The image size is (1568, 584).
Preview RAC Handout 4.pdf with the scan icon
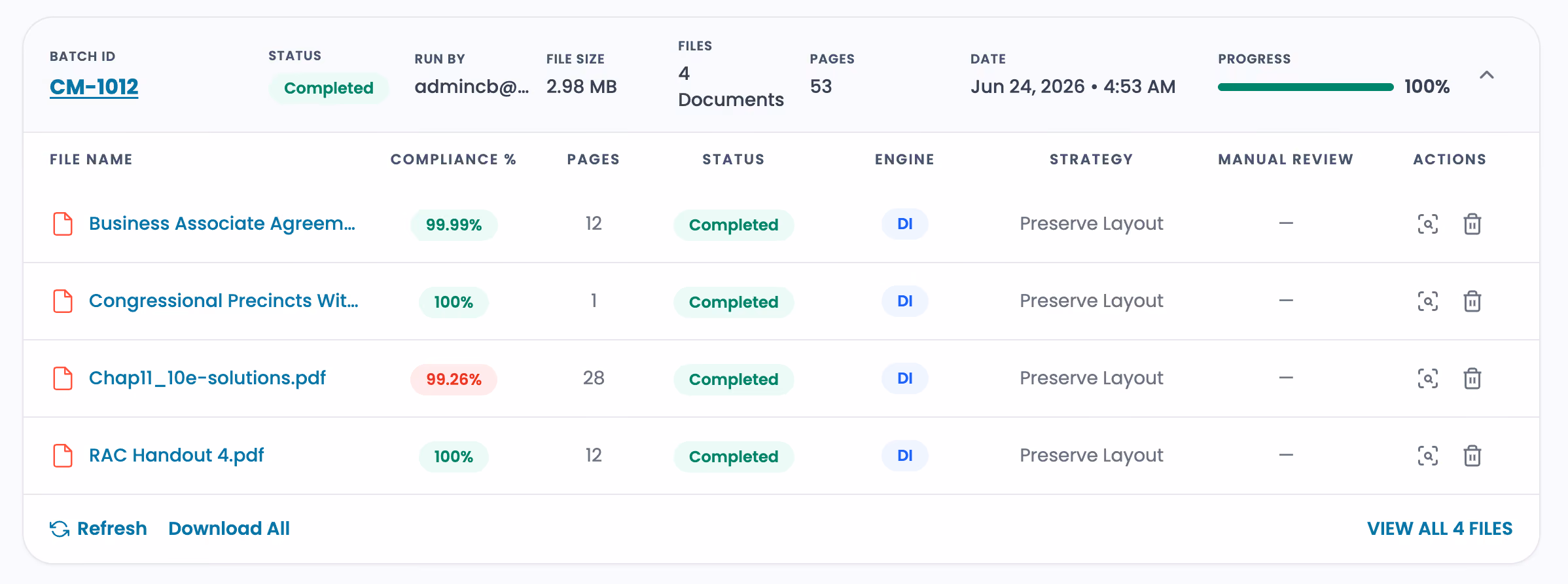1427,456
